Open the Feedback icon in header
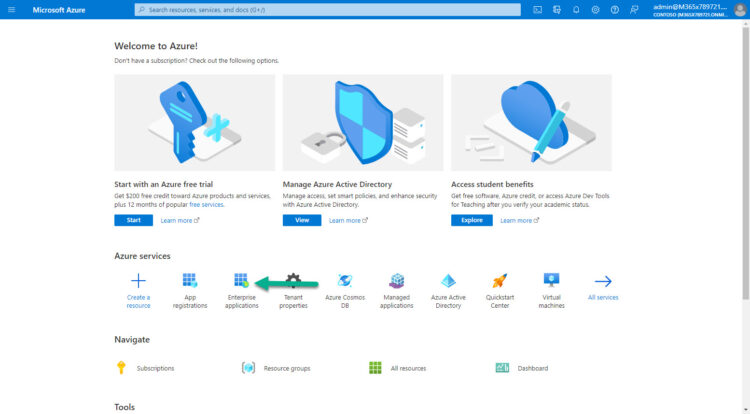Image resolution: width=750 pixels, height=414 pixels. (x=634, y=10)
